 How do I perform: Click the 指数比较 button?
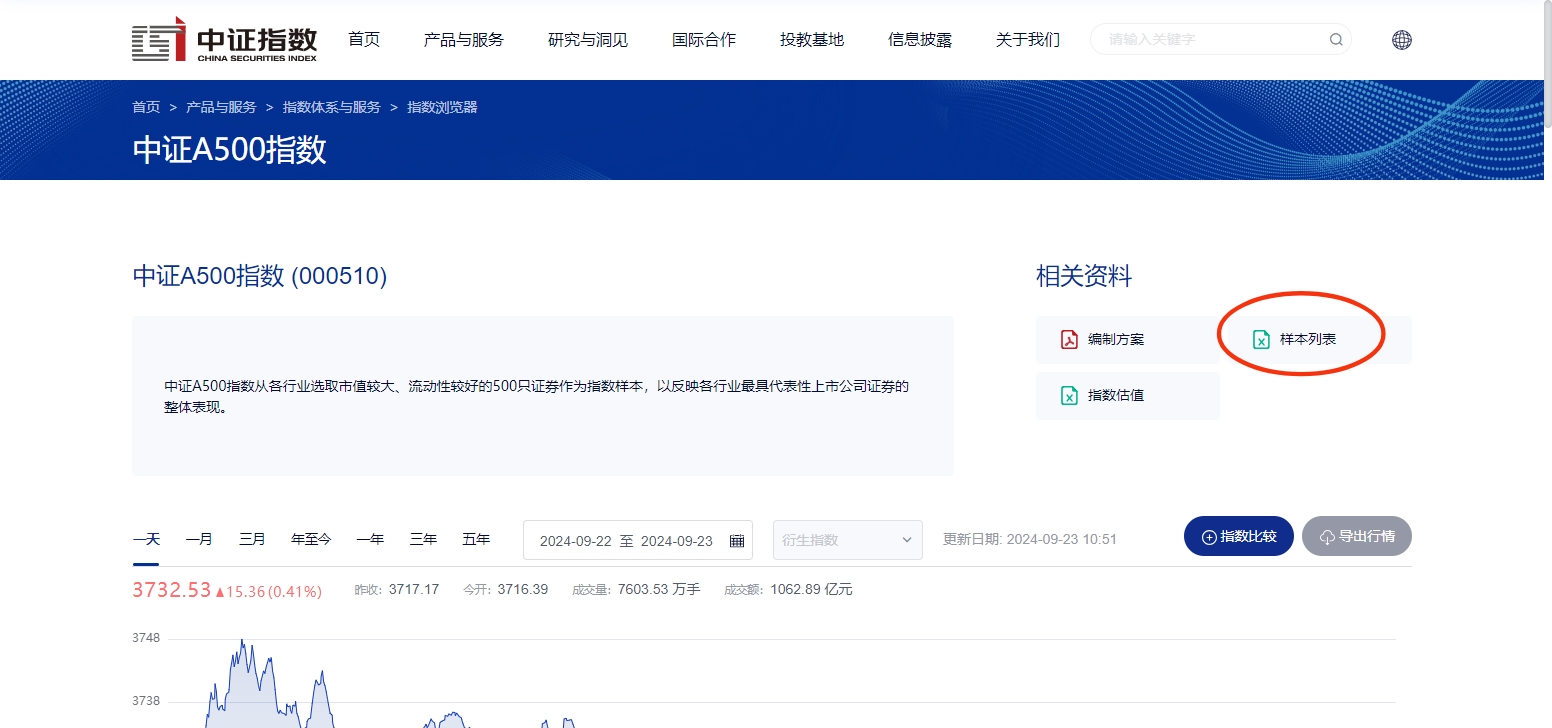tap(1239, 536)
